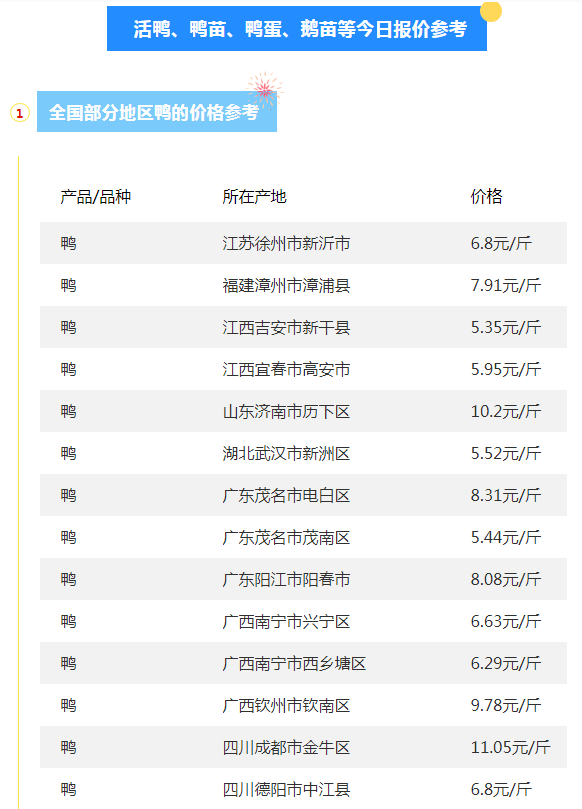Viewport: 582px width, 809px height.
Task: Select the 所在产地 column header
Action: point(254,197)
